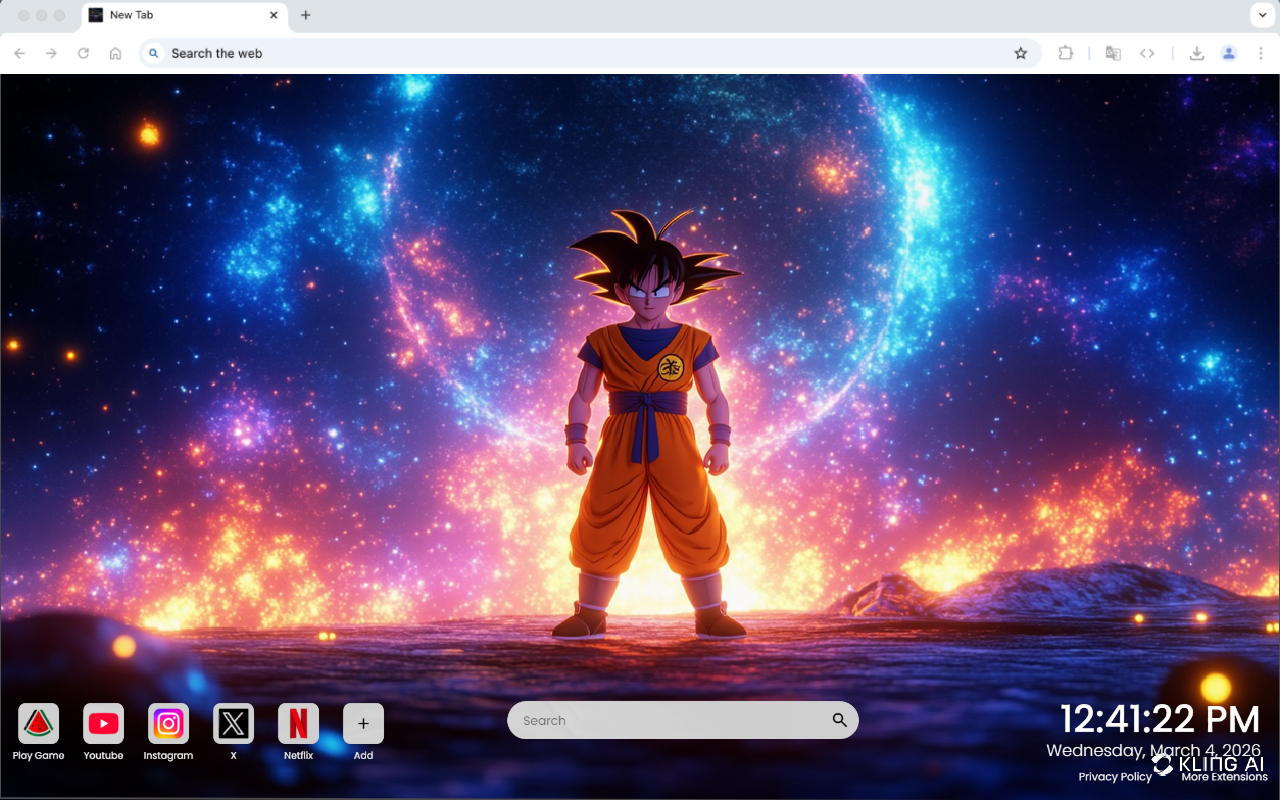The image size is (1280, 800).
Task: Click the Wednesday, March 4, 2026 date text
Action: (x=1154, y=750)
